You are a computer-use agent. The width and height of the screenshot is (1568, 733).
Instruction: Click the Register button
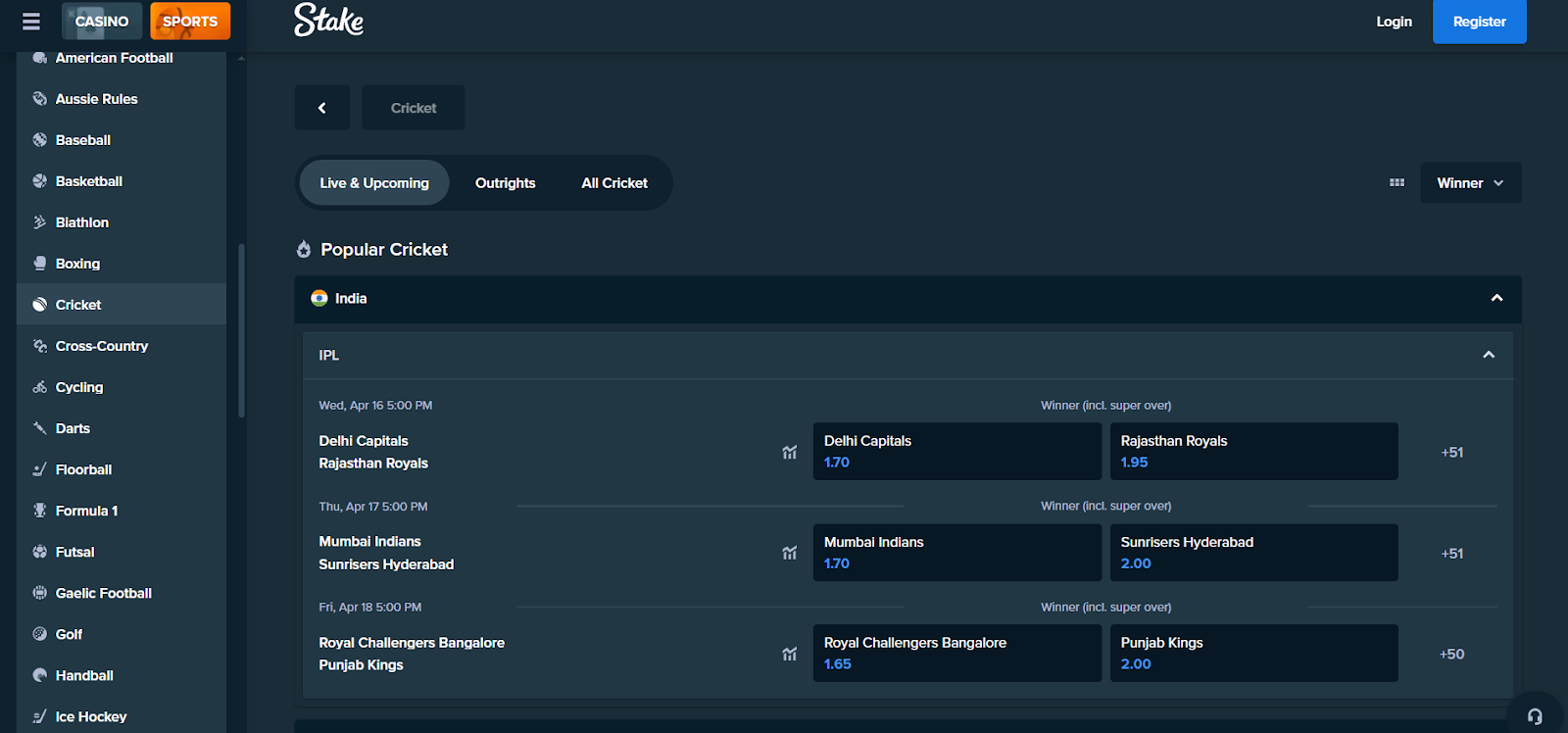click(1480, 22)
